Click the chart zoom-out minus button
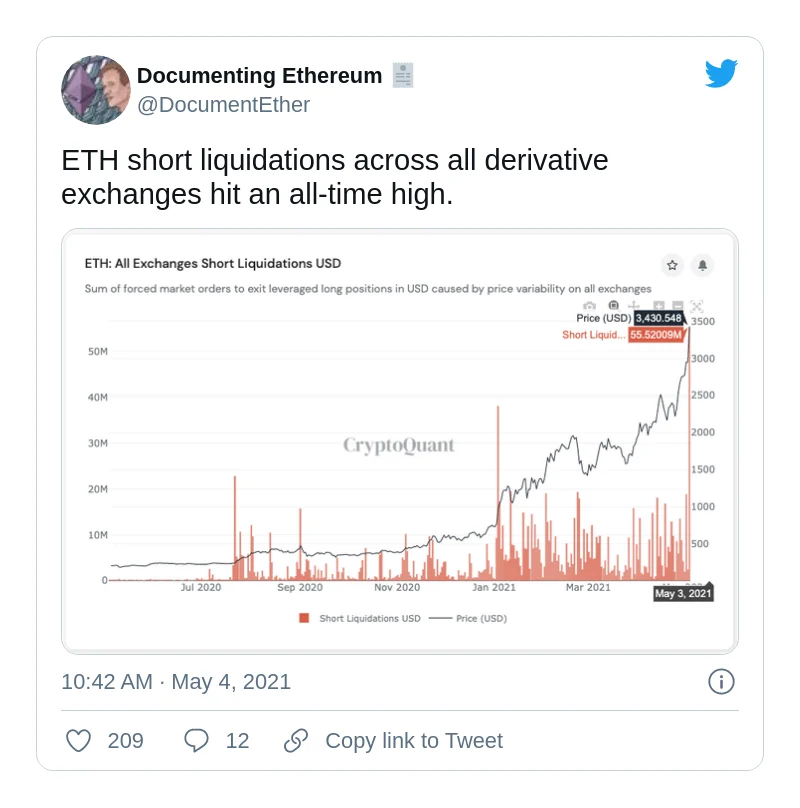800x808 pixels. [677, 306]
